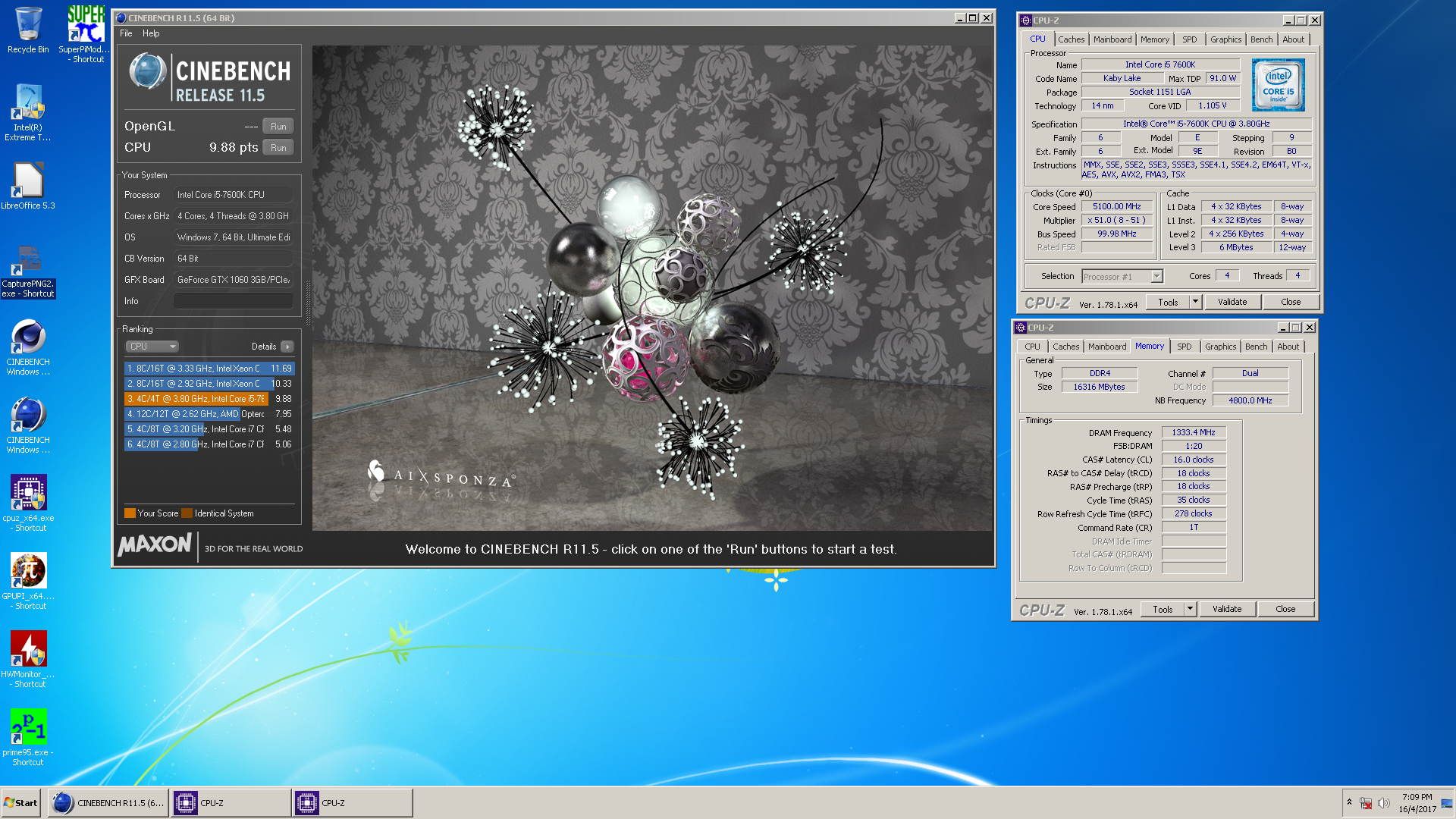This screenshot has width=1456, height=819.
Task: Click the Windows Start button
Action: tap(21, 803)
